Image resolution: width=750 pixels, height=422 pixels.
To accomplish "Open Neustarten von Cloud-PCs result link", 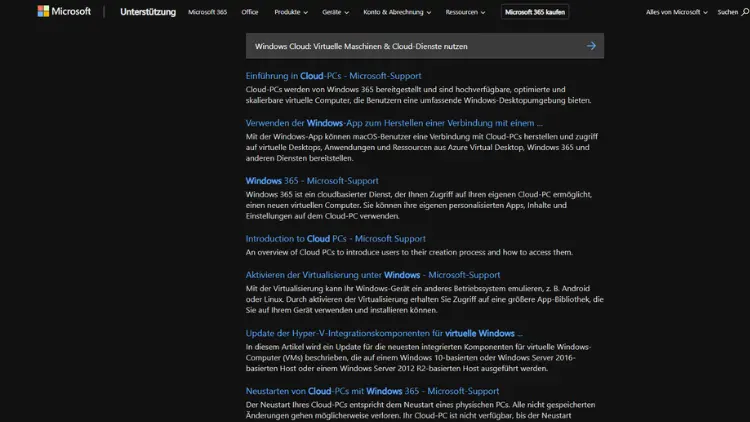I will point(372,391).
